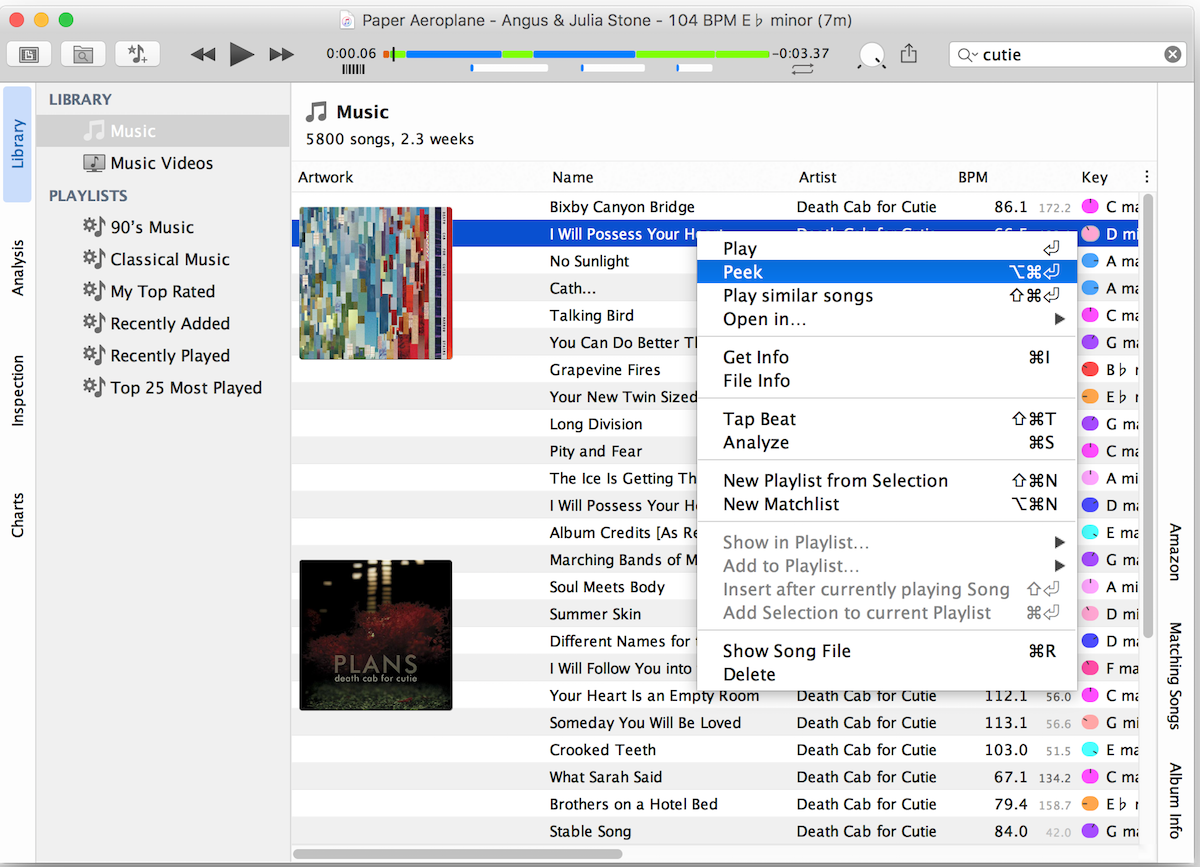
Task: Click the key color dot for Crooked Teeth
Action: tap(1090, 750)
